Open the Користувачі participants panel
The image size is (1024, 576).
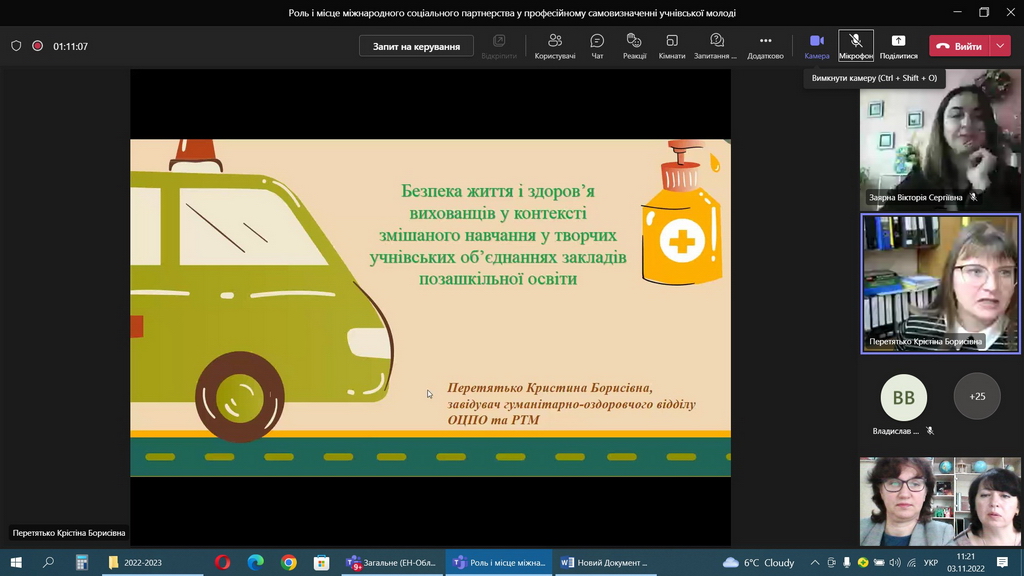[554, 45]
